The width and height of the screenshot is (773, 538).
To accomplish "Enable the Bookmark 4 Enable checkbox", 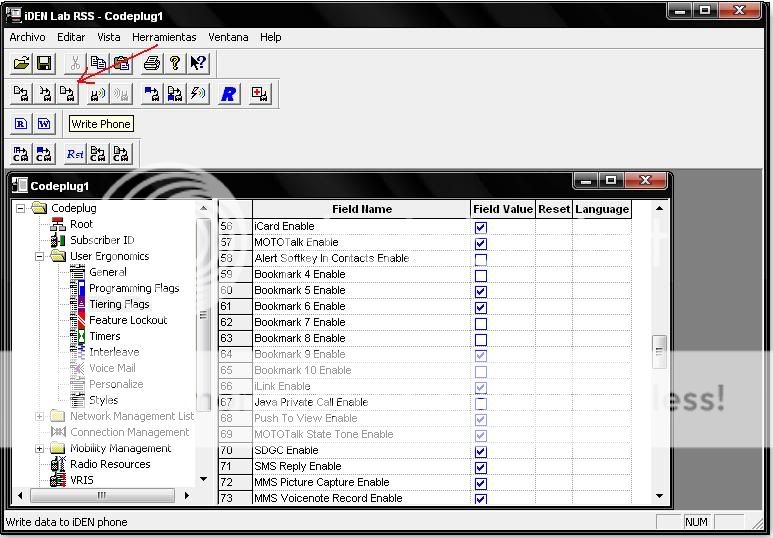I will coord(481,275).
